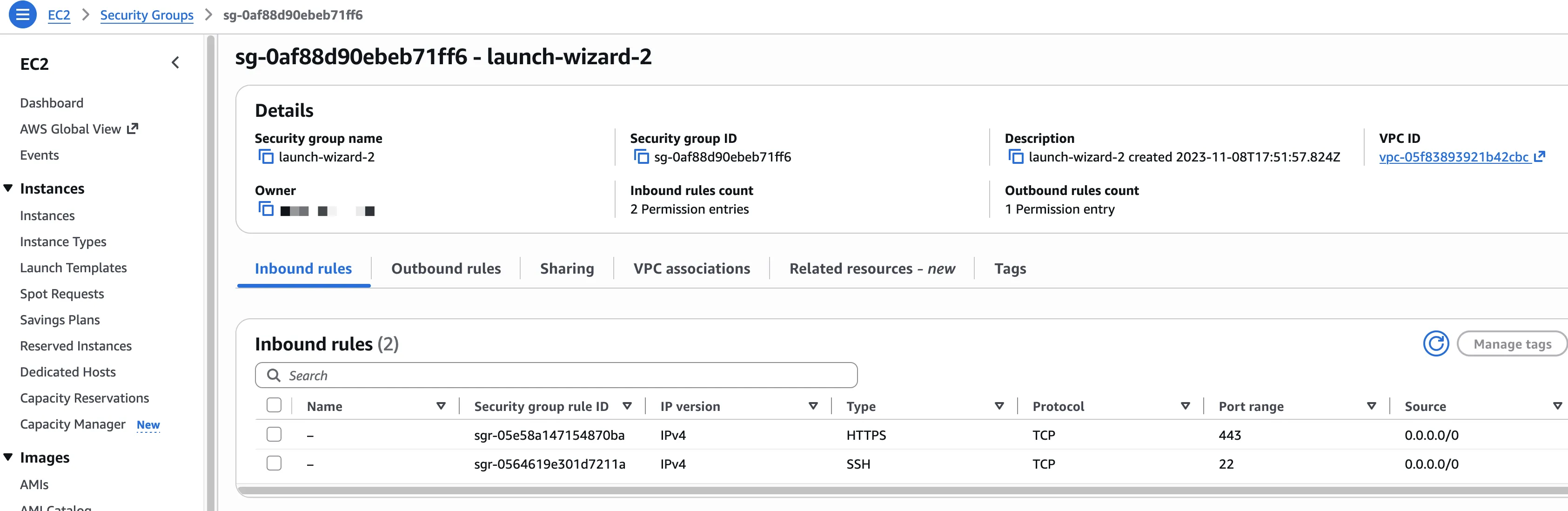Open Launch Templates in sidebar

[74, 268]
